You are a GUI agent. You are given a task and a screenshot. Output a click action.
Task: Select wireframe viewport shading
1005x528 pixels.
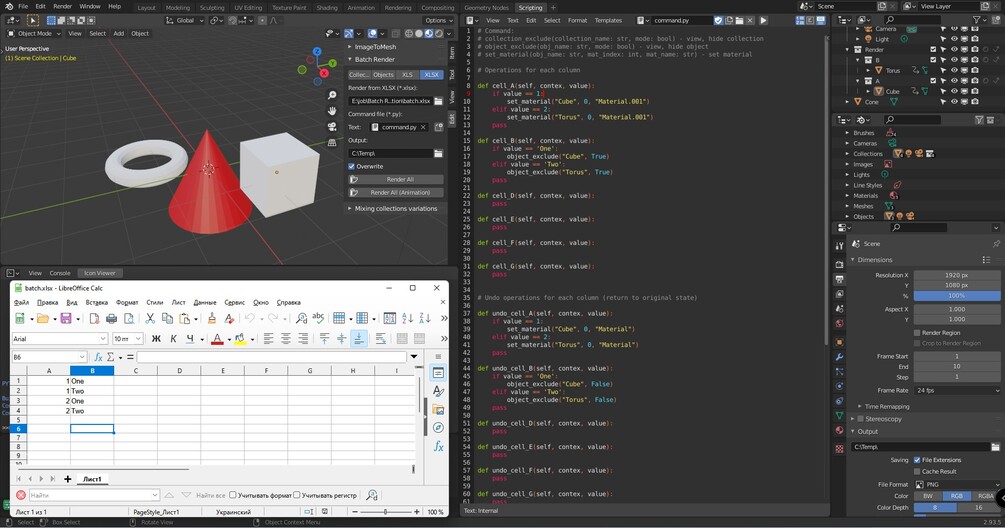point(409,33)
